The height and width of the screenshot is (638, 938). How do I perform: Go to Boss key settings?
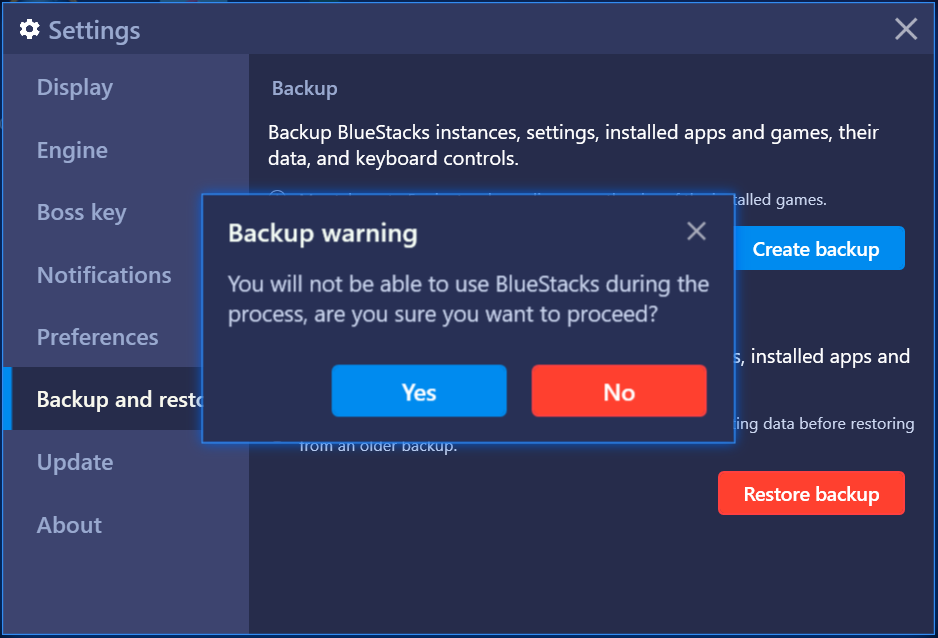(81, 212)
